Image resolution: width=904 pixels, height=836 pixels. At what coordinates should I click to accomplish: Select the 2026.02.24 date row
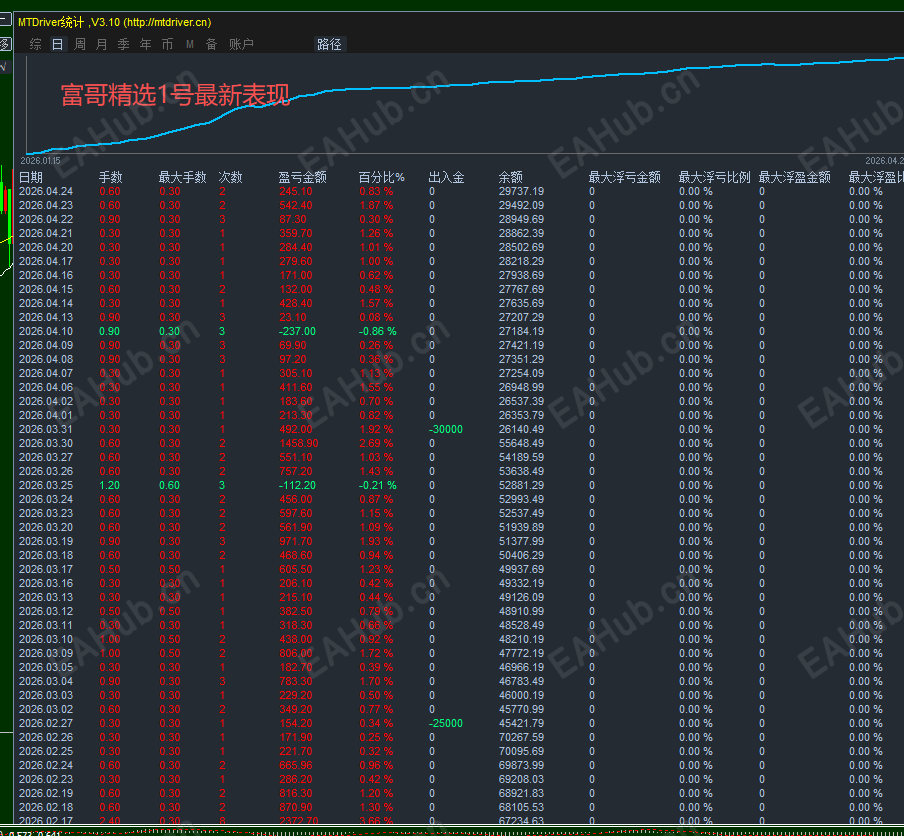[x=46, y=766]
